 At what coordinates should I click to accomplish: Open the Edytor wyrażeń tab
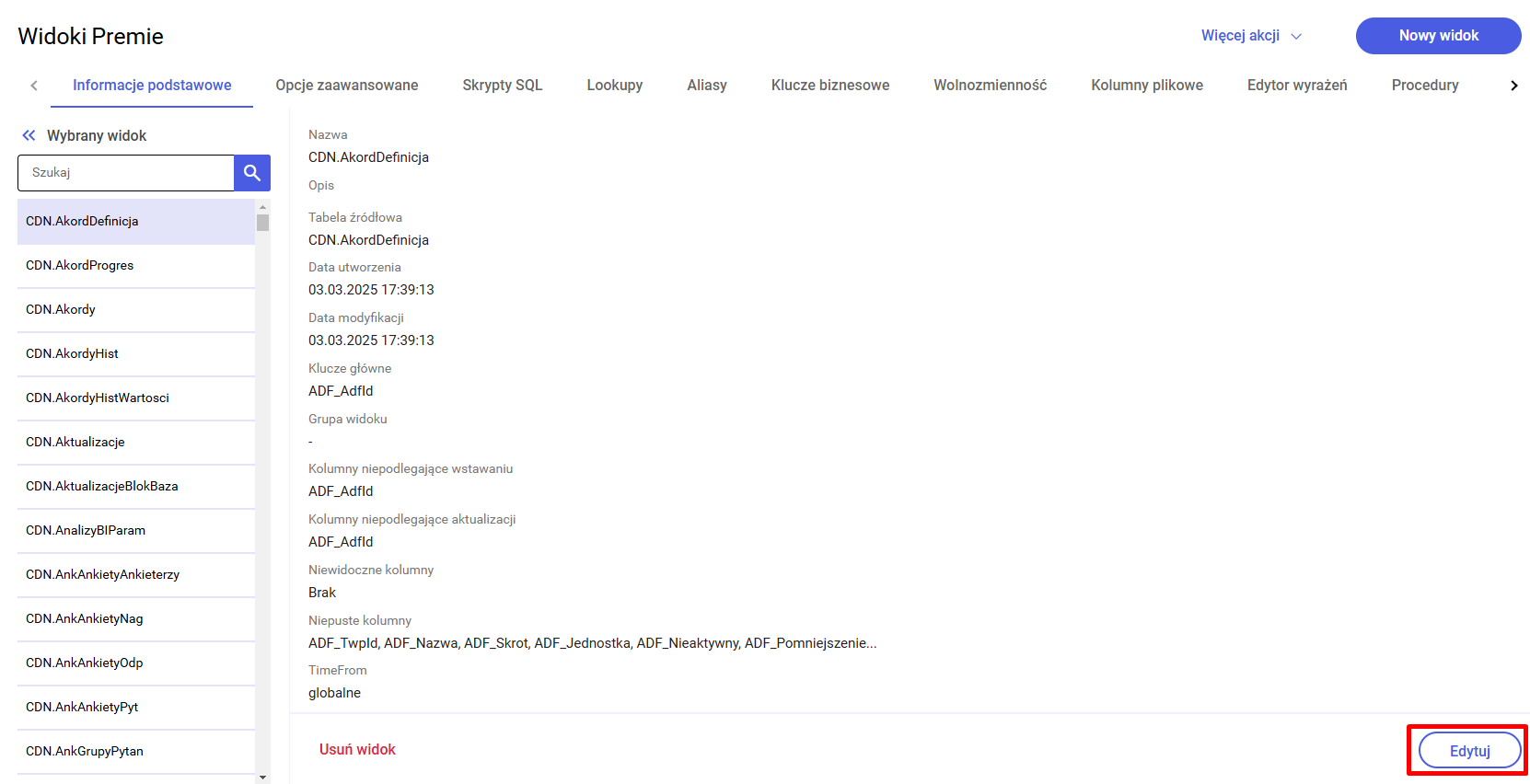(x=1297, y=86)
